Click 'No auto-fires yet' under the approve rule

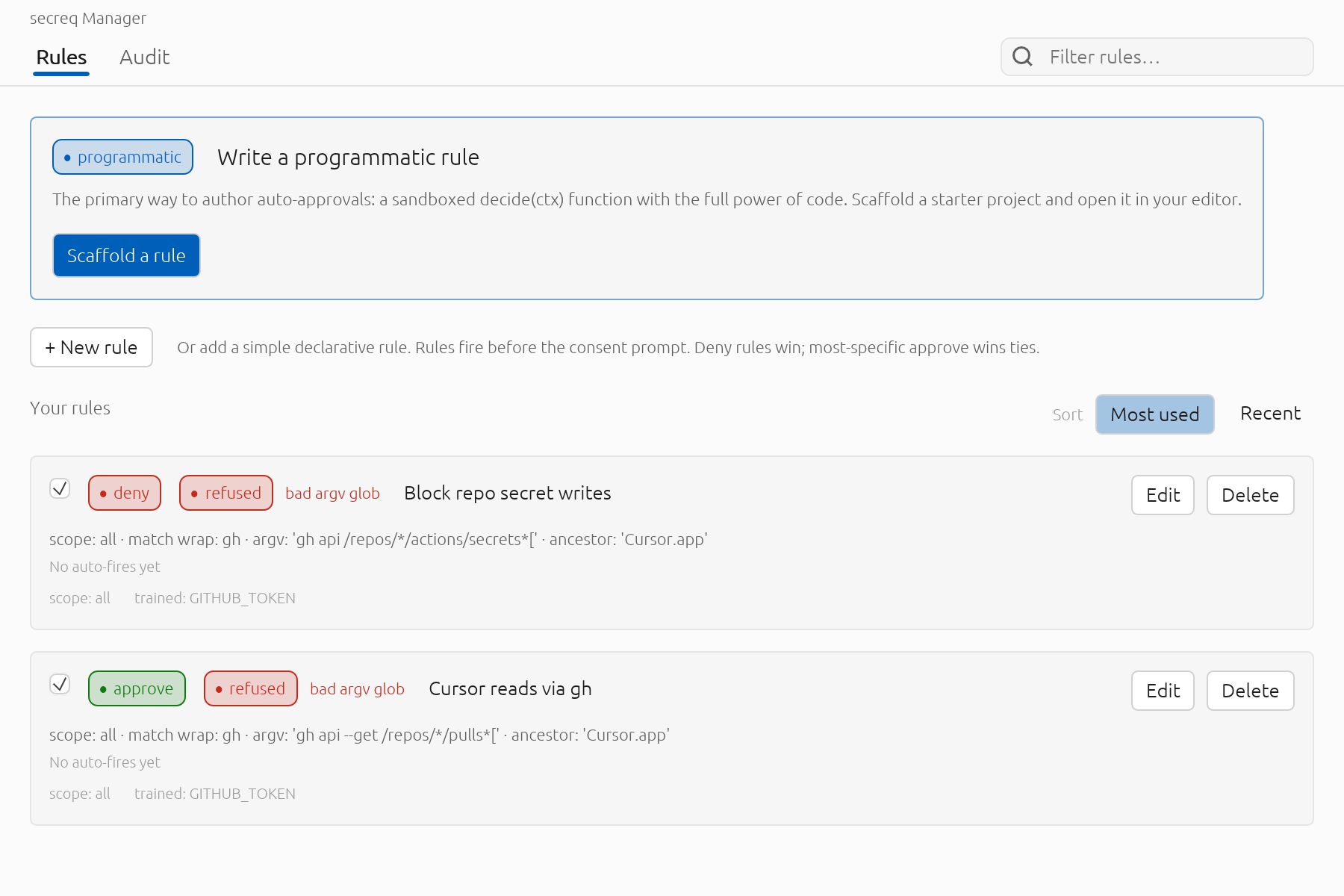pyautogui.click(x=105, y=762)
